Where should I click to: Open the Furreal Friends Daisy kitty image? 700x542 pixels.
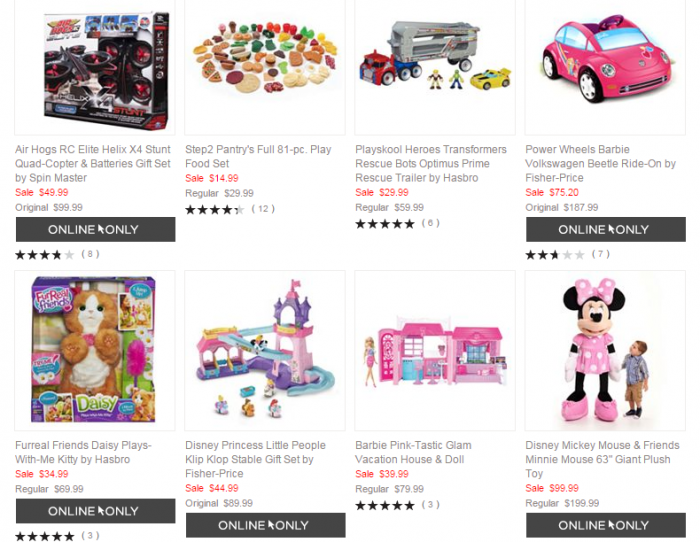point(95,350)
